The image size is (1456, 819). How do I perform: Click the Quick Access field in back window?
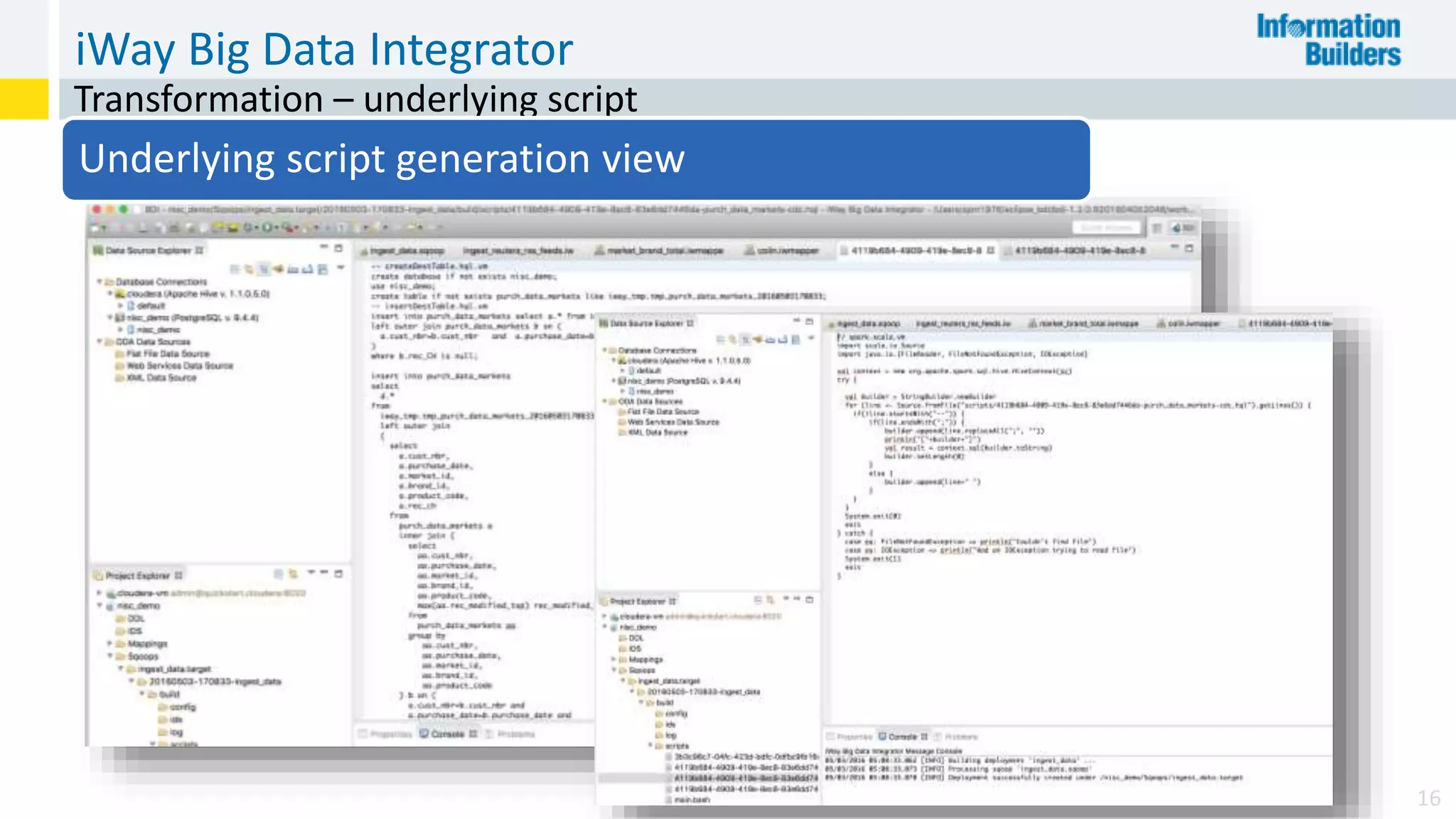[1106, 227]
